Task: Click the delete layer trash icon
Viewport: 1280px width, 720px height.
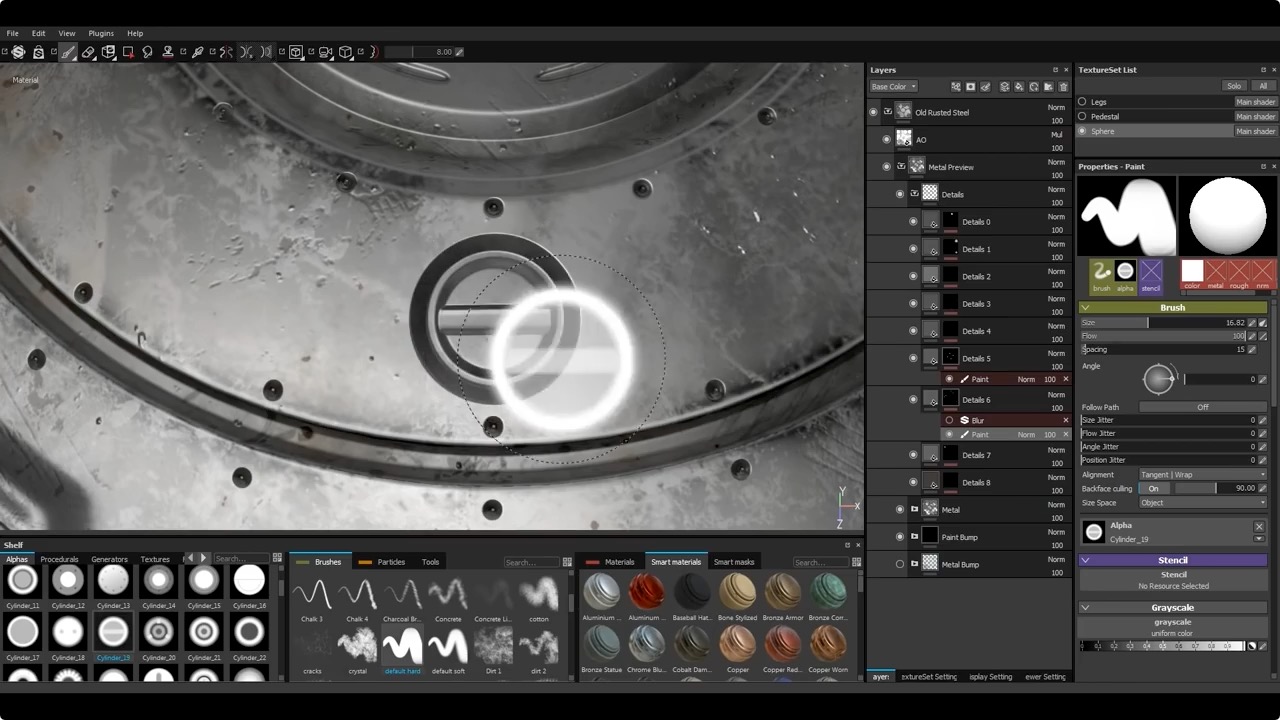Action: coord(1063,87)
